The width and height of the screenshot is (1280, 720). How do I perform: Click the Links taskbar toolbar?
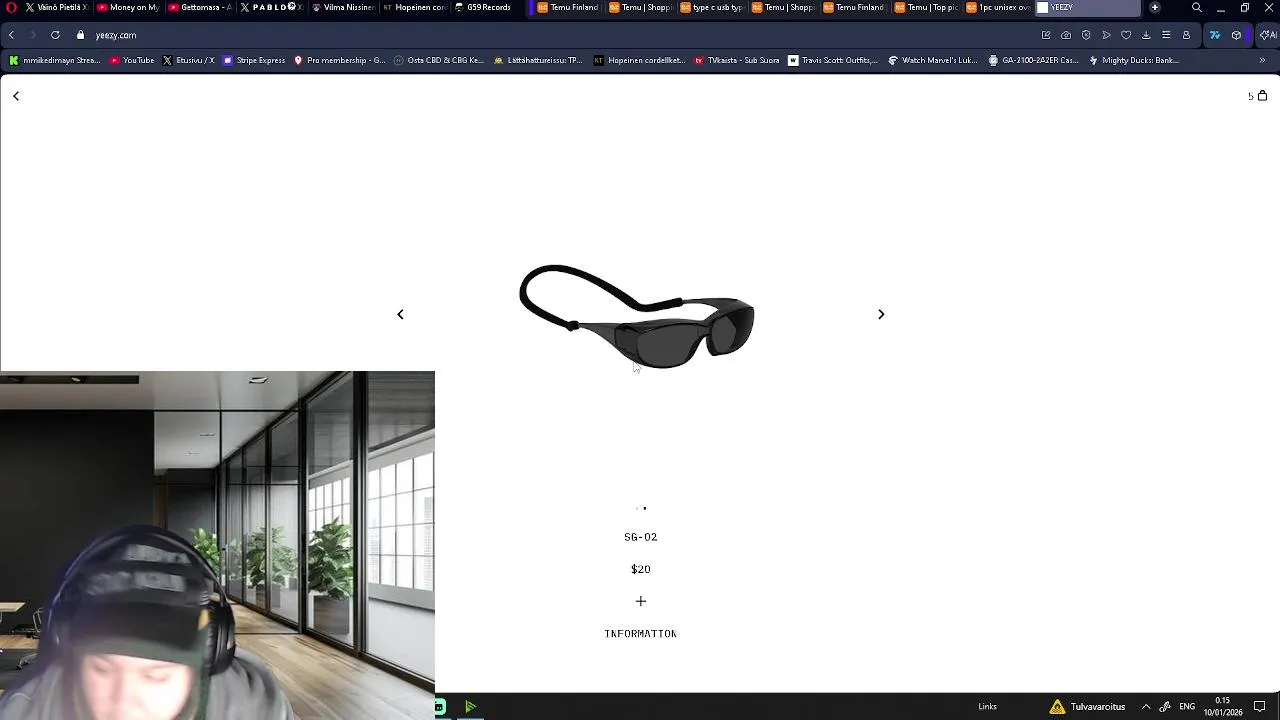[x=987, y=707]
